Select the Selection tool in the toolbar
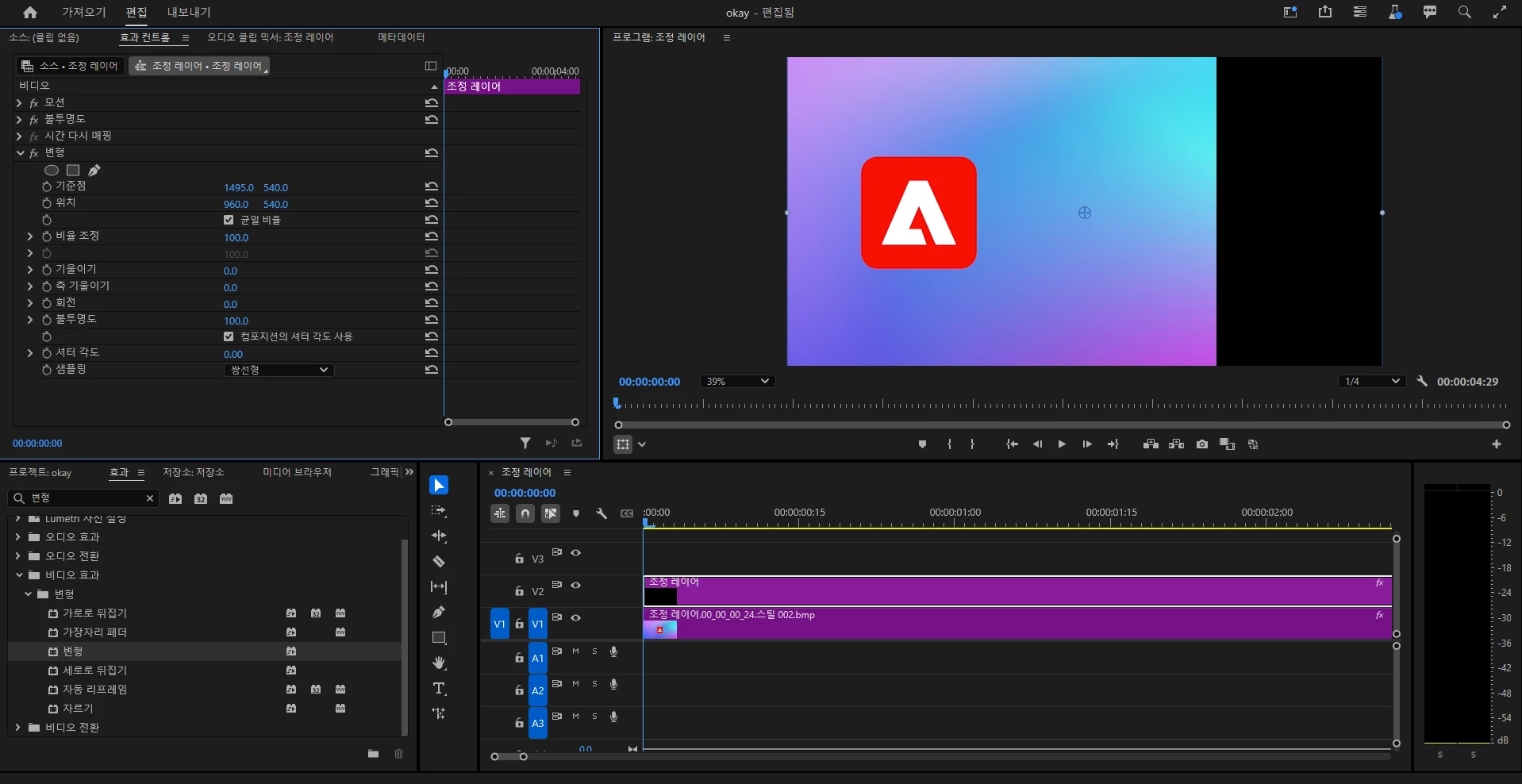 [x=439, y=485]
